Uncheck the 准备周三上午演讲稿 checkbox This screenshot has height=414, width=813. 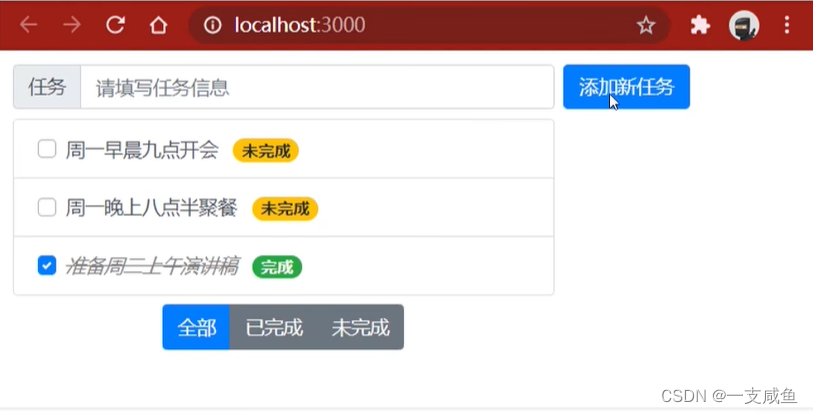point(47,266)
